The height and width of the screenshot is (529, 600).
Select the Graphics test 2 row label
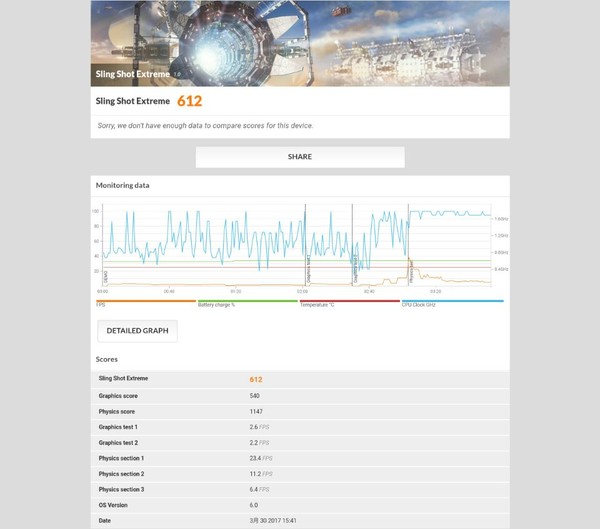(x=118, y=442)
